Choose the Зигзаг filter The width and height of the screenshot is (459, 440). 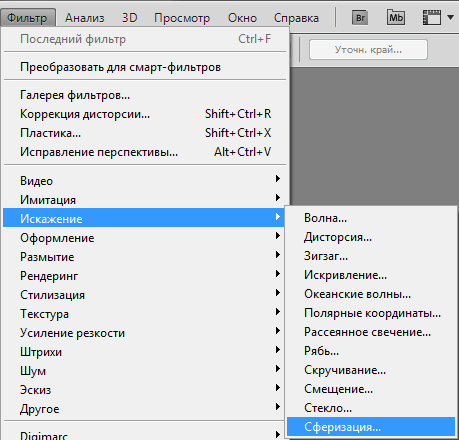pos(371,256)
